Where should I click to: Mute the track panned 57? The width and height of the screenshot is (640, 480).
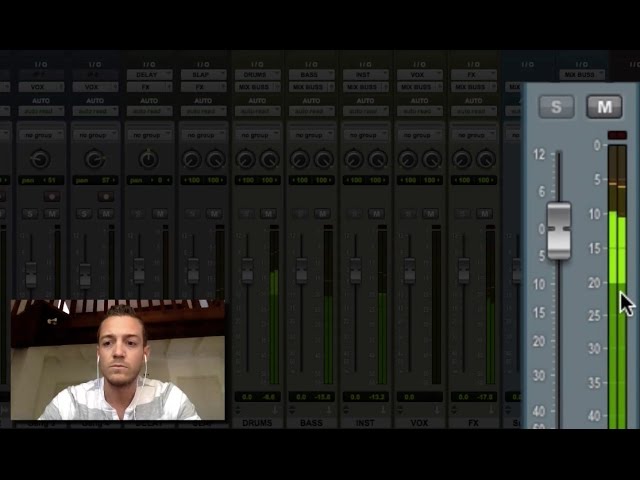click(106, 213)
